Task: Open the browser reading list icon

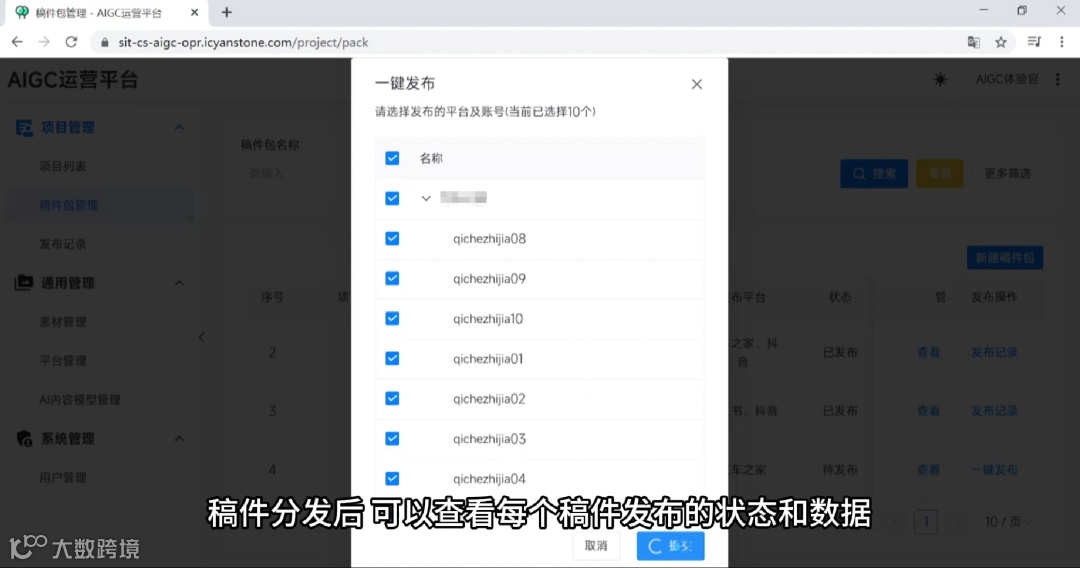Action: point(1034,42)
